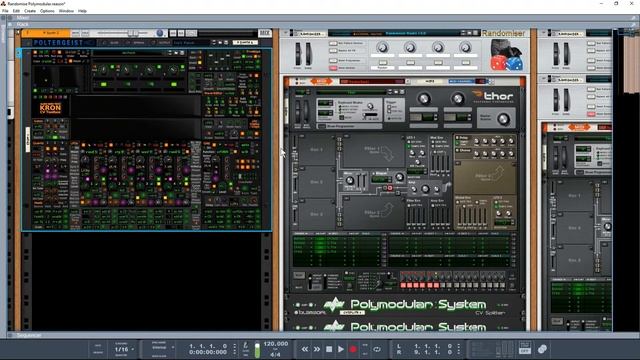Viewport: 640px width, 360px height.
Task: Click the first large Thor rotary knob
Action: (424, 98)
